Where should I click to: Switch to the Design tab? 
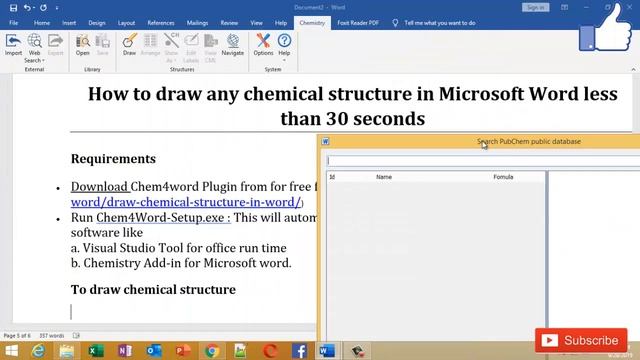point(97,23)
